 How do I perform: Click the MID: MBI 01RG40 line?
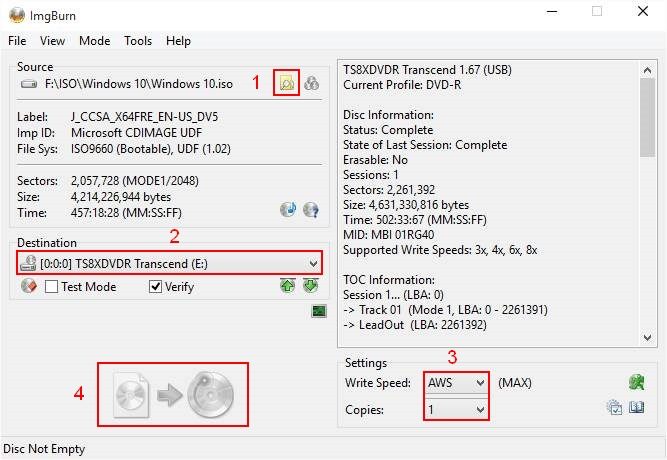point(389,235)
